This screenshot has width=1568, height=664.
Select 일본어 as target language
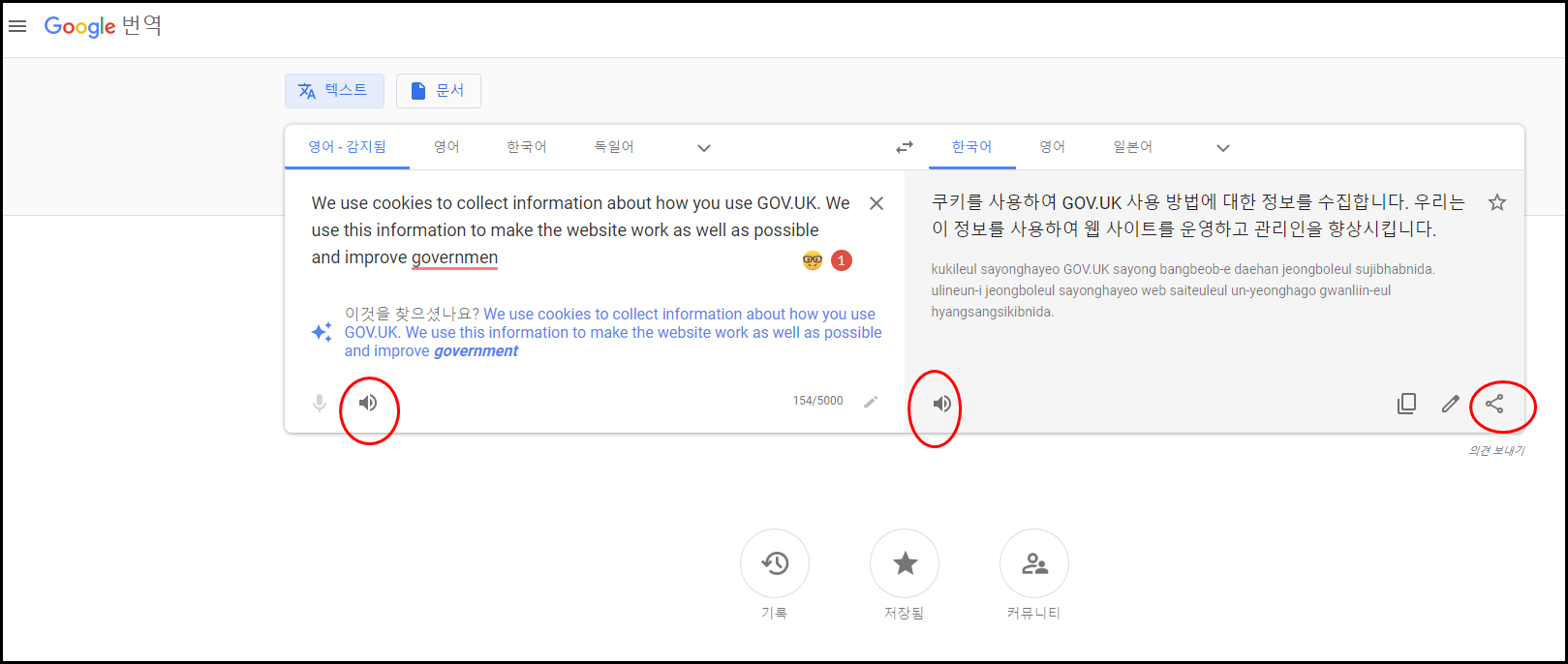[x=1133, y=147]
